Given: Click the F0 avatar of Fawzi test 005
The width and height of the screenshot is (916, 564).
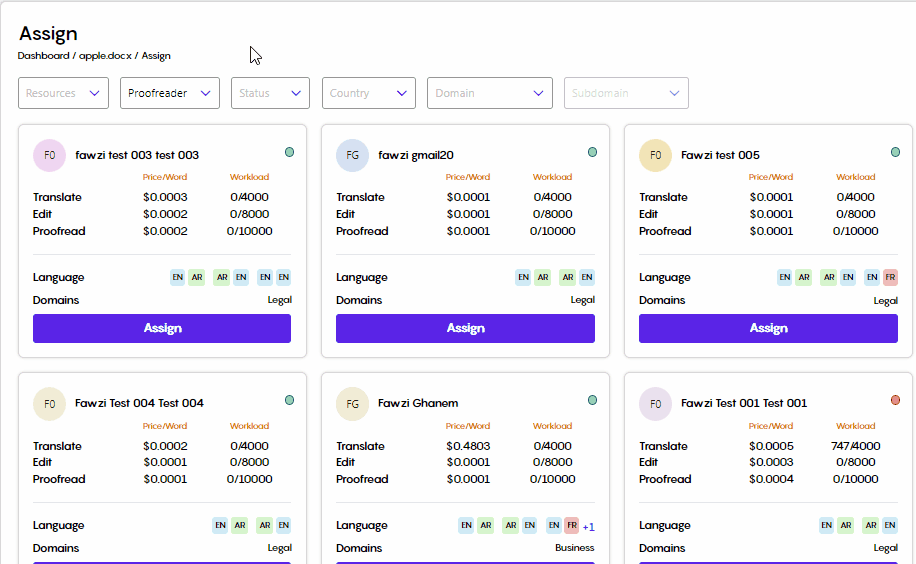Looking at the screenshot, I should 655,155.
